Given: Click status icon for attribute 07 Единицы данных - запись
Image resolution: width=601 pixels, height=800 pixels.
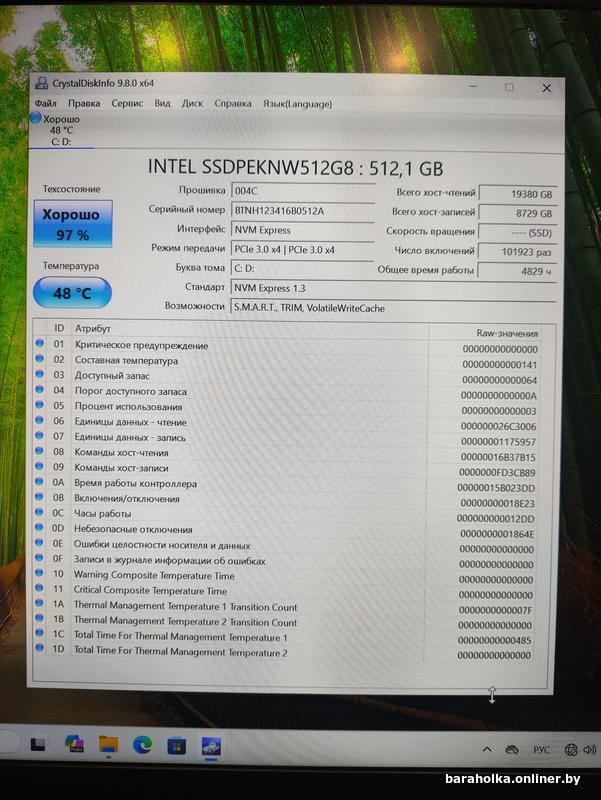Looking at the screenshot, I should [40, 436].
